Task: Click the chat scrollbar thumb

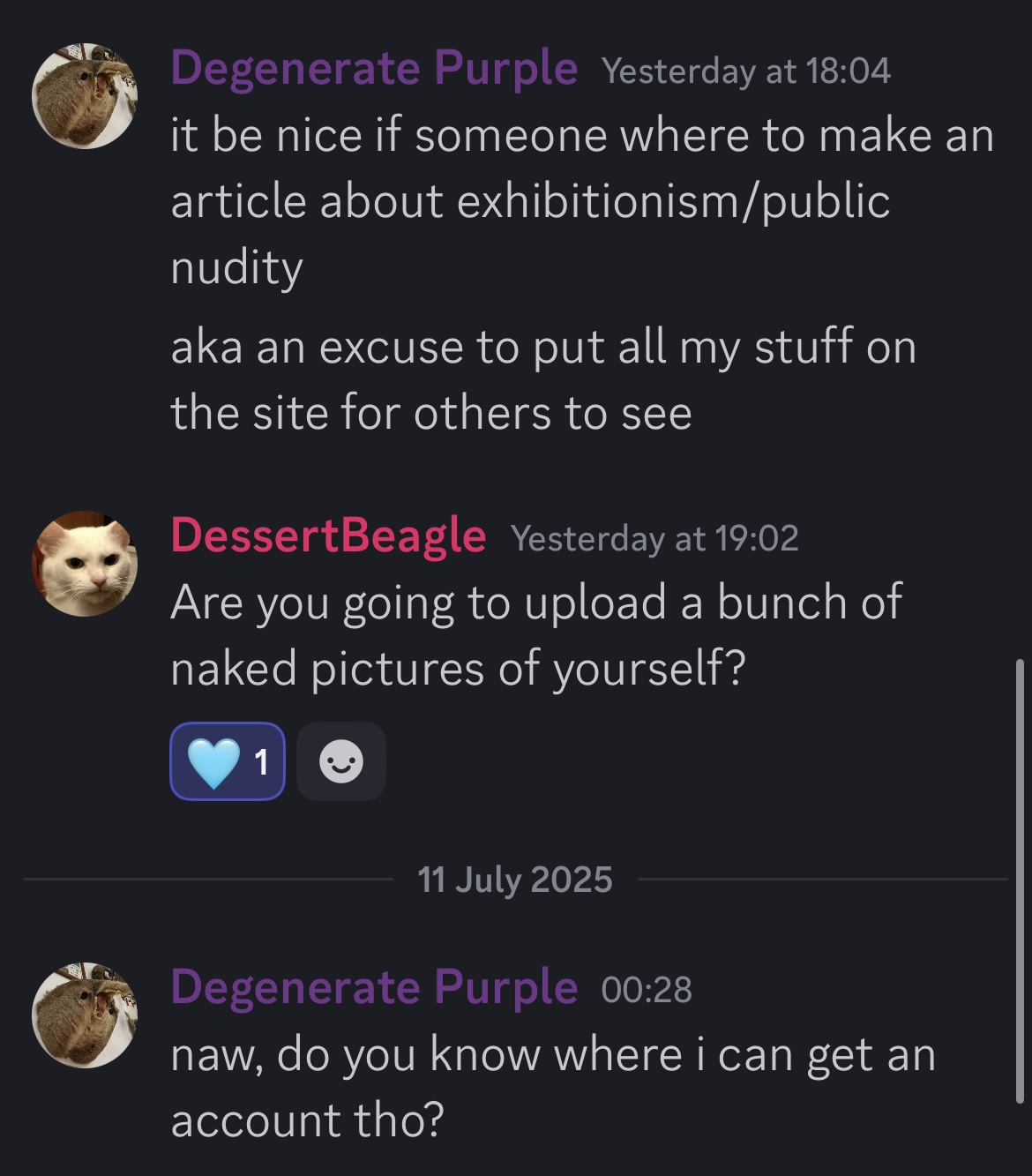Action: click(1021, 880)
